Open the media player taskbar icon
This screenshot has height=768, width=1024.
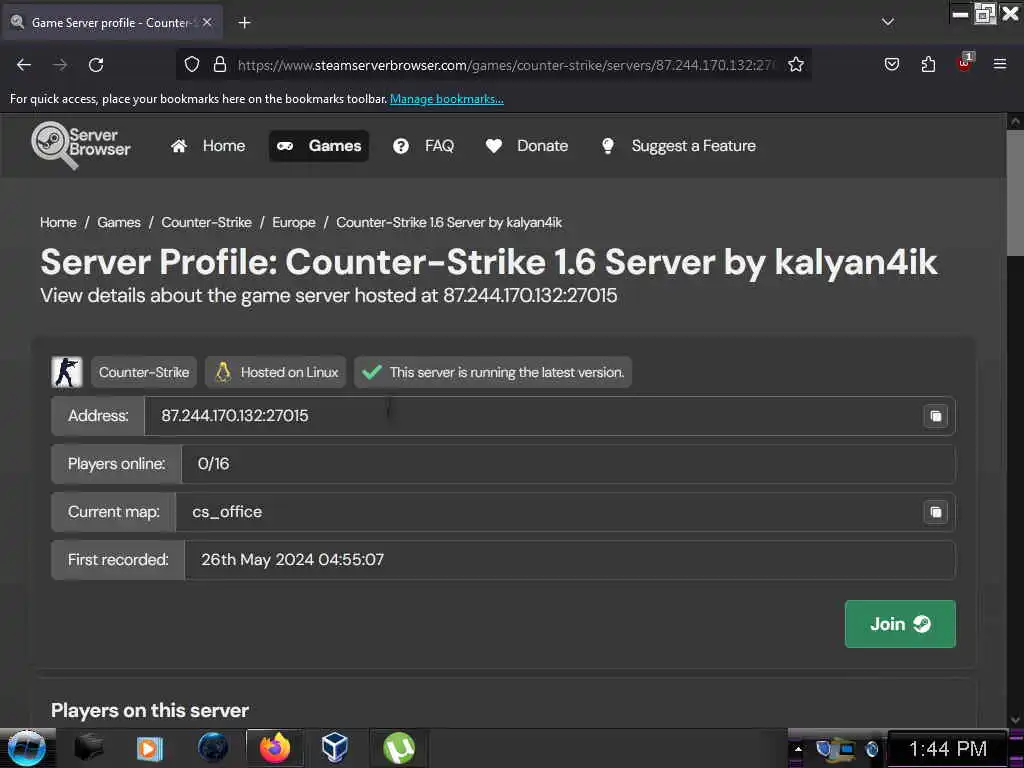point(150,748)
